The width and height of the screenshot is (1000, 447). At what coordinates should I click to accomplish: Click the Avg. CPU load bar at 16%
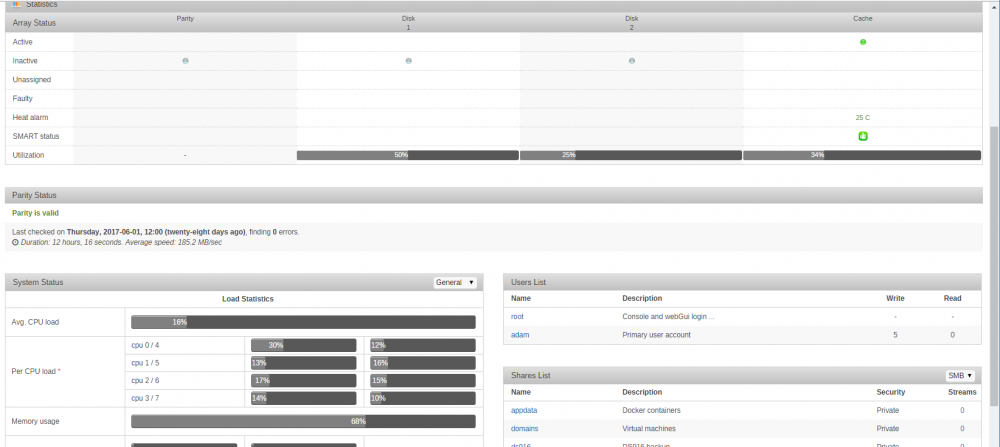(303, 322)
